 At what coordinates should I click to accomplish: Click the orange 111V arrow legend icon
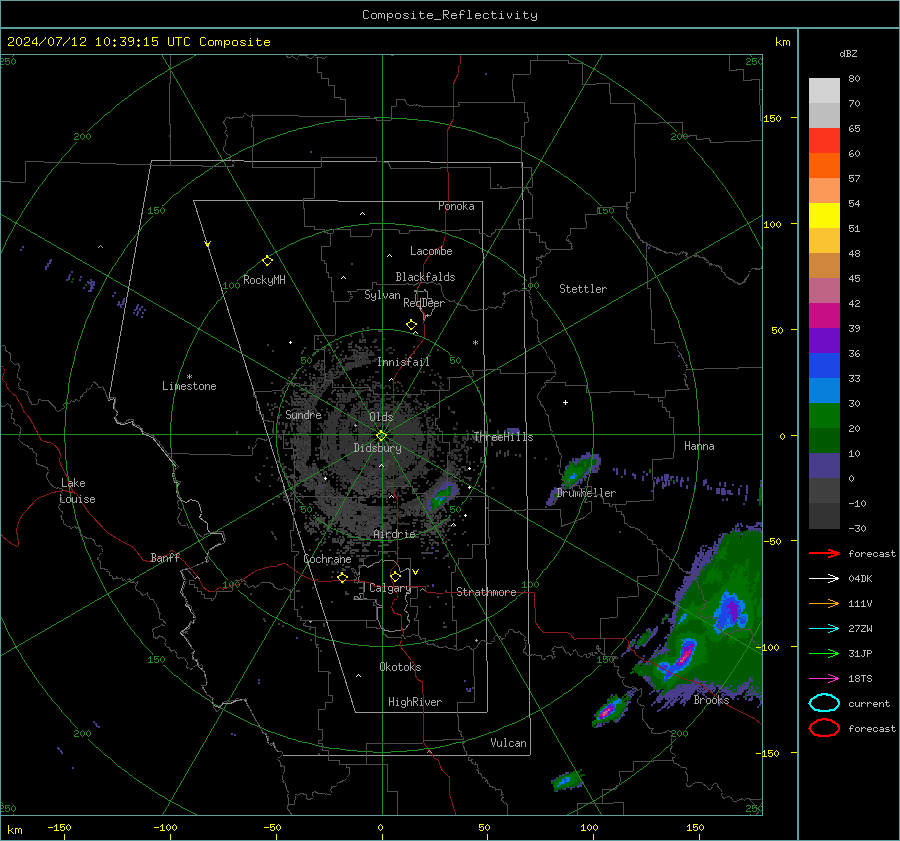pyautogui.click(x=824, y=603)
